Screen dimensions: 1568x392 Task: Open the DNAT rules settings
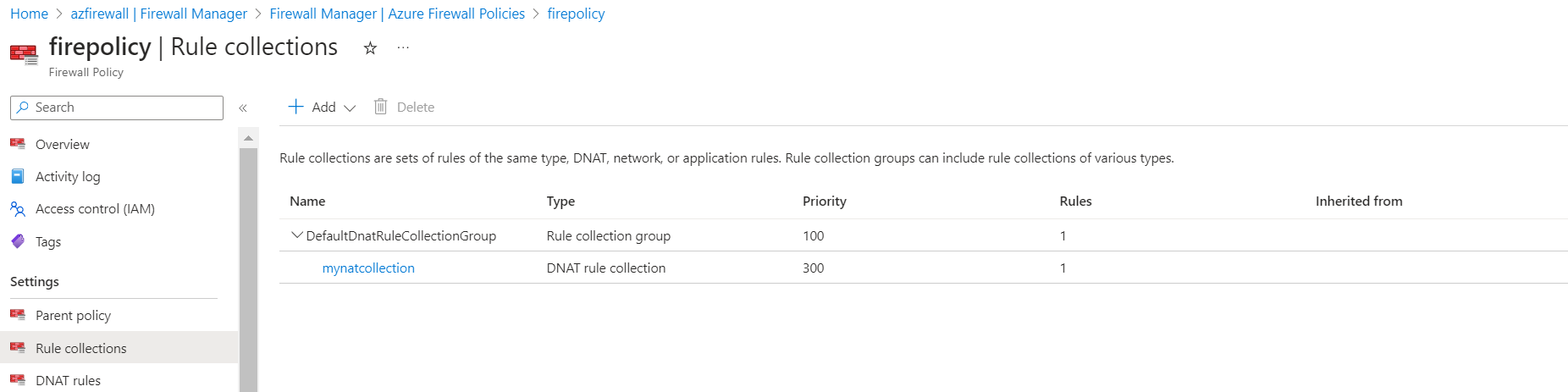tap(68, 381)
